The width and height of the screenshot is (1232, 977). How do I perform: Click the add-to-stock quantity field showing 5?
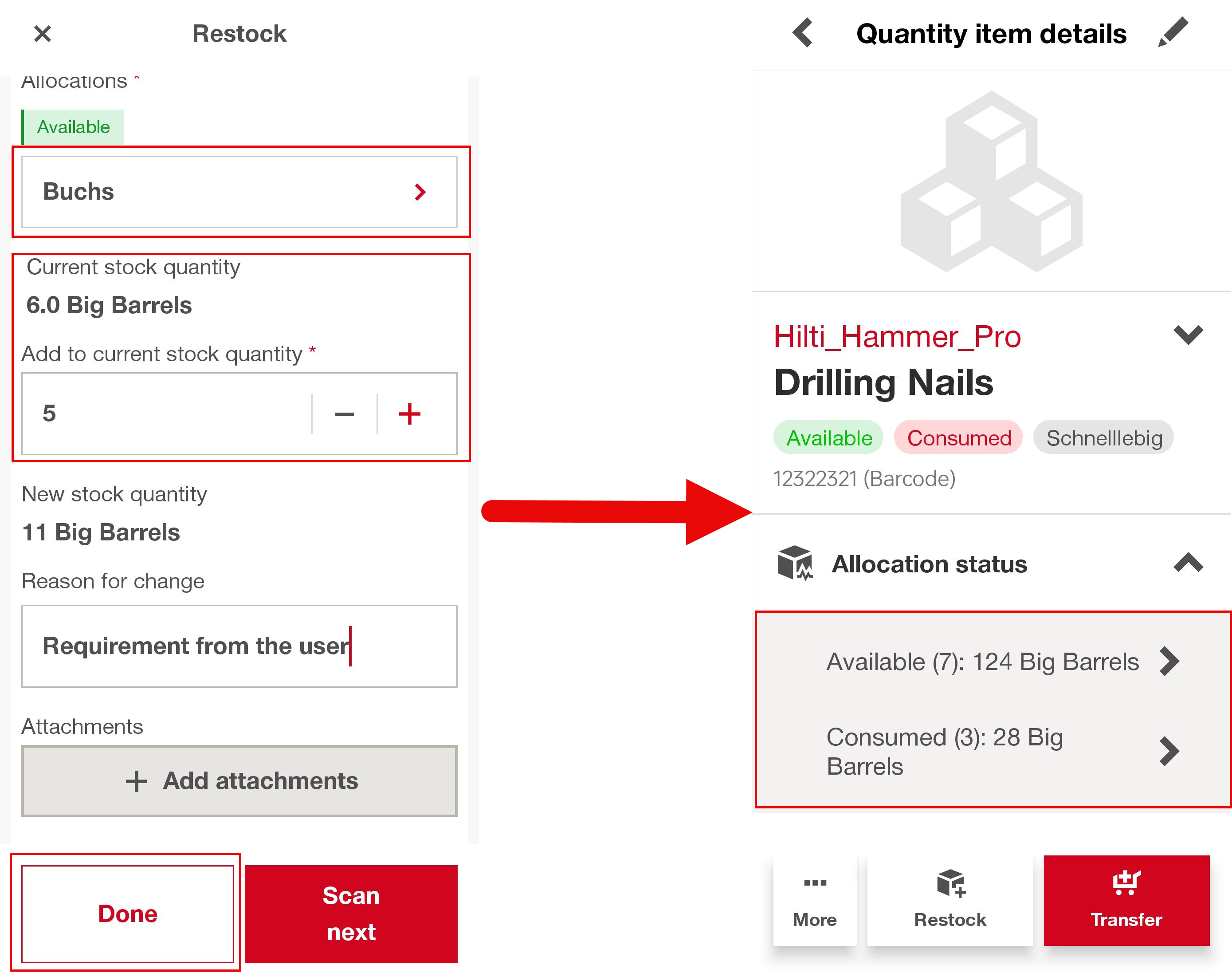tap(166, 414)
